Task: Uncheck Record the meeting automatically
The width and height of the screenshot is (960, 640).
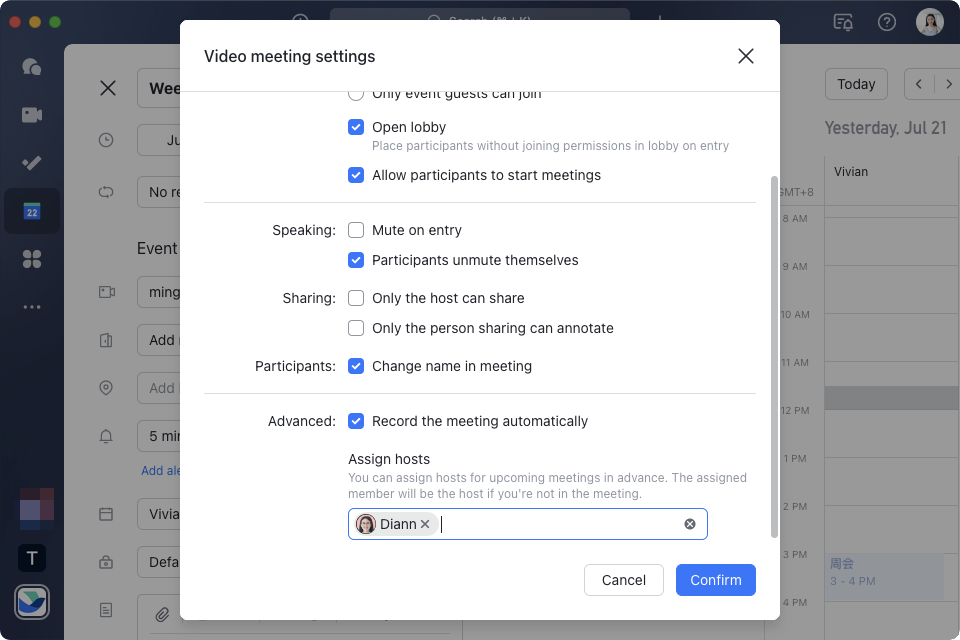Action: [356, 421]
